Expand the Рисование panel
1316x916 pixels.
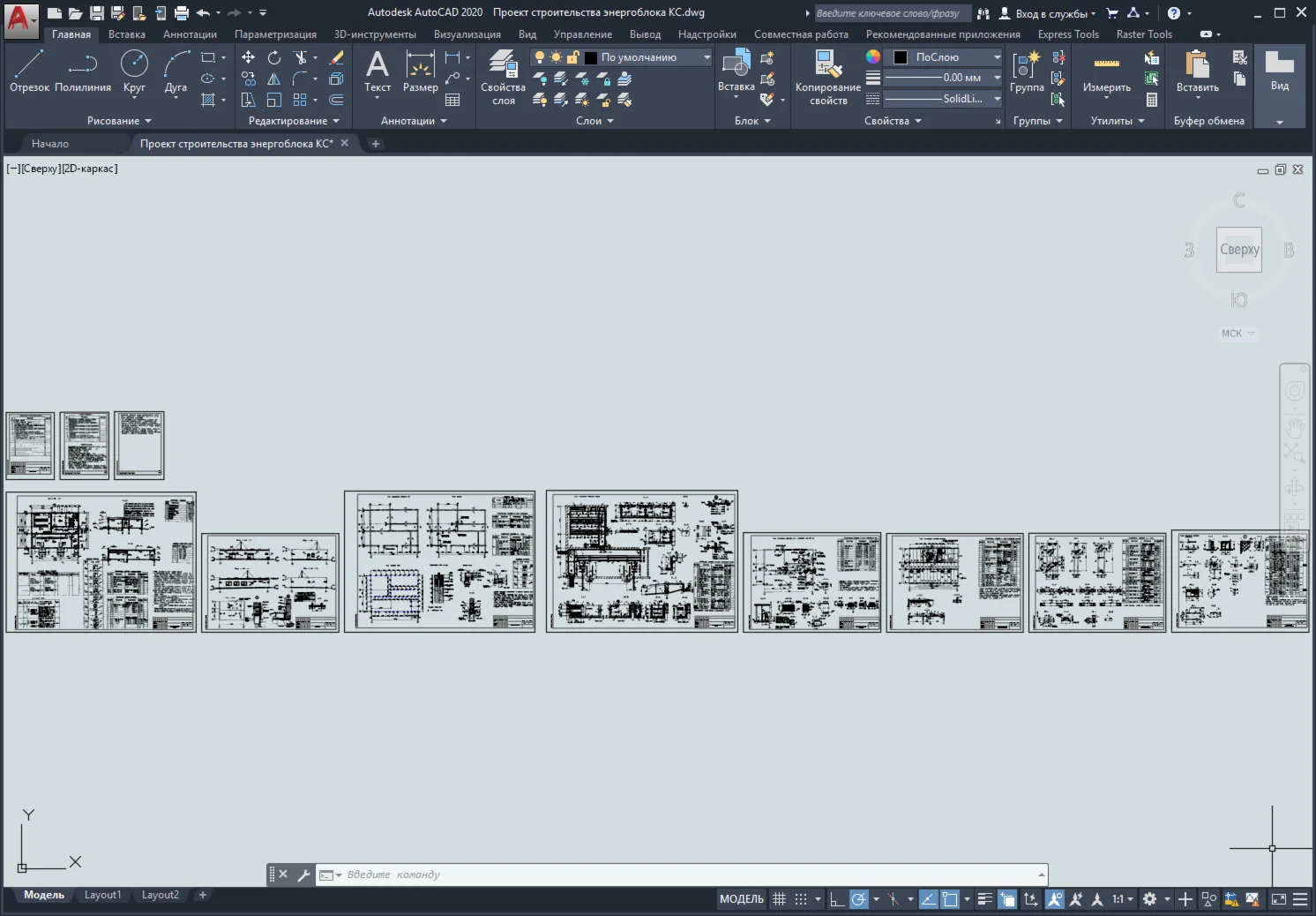[119, 121]
